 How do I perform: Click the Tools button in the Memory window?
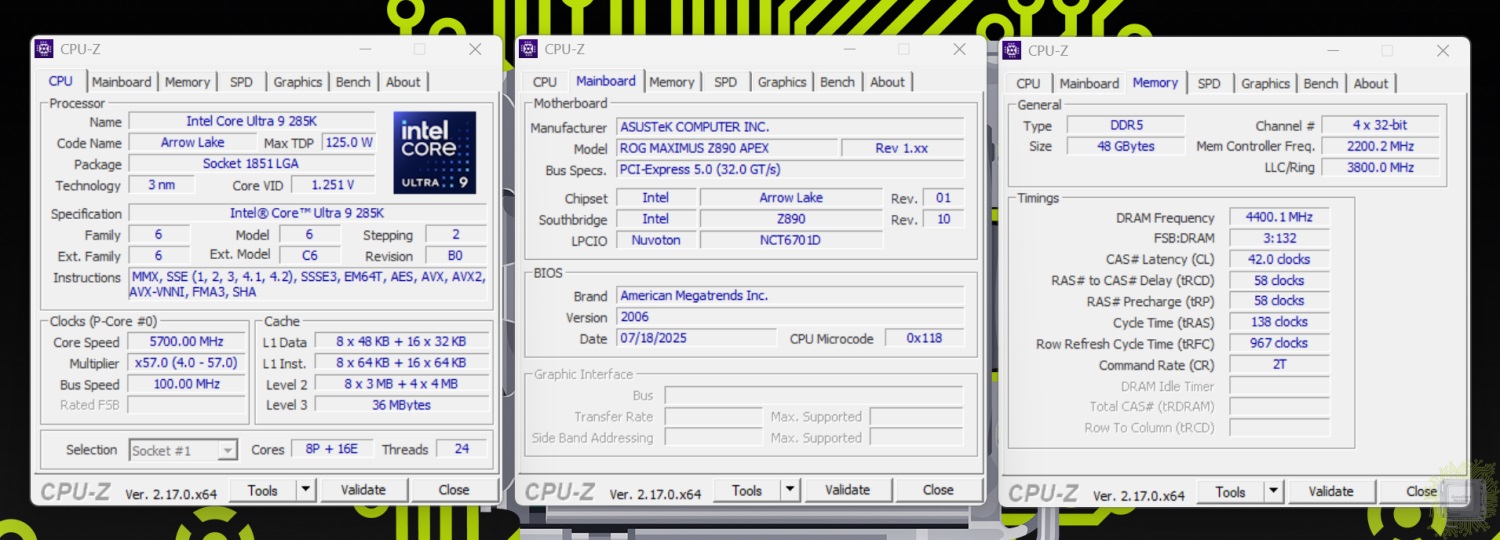click(x=1230, y=491)
